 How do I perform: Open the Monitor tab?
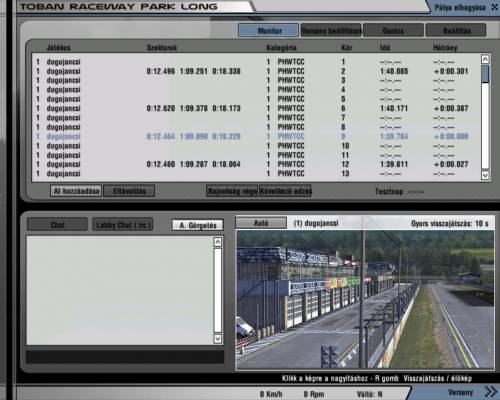(269, 30)
